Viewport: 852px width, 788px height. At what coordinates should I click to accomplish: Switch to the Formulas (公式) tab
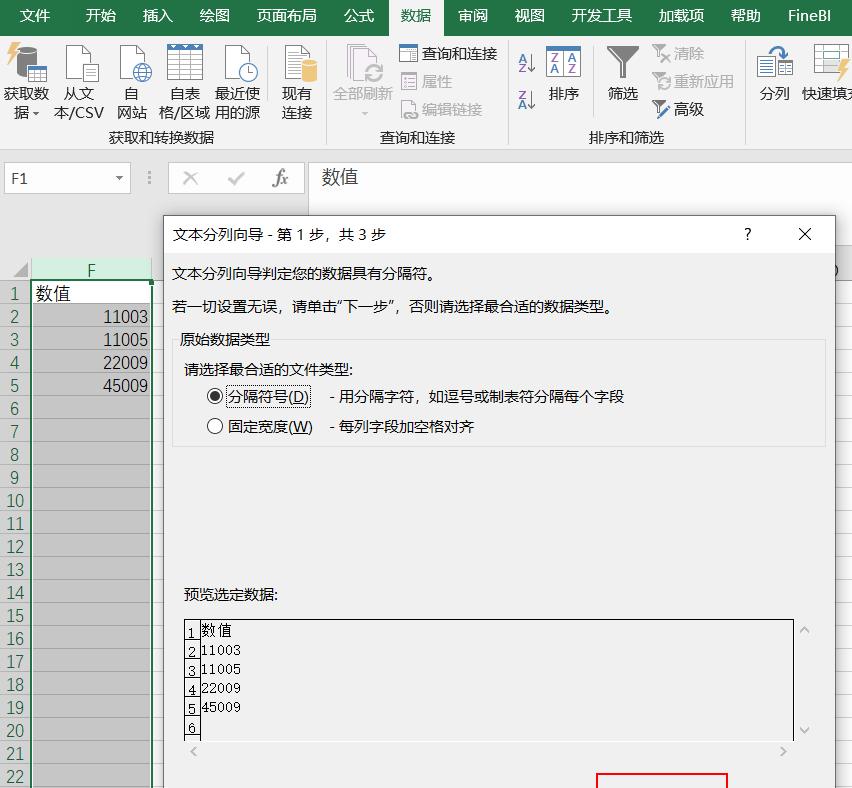[359, 16]
